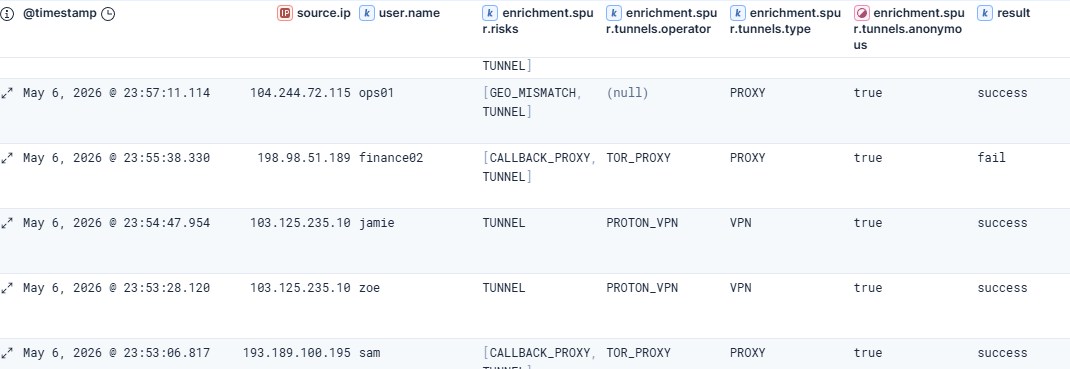
Task: Open enrichment.spur.risks column header
Action: pos(539,21)
